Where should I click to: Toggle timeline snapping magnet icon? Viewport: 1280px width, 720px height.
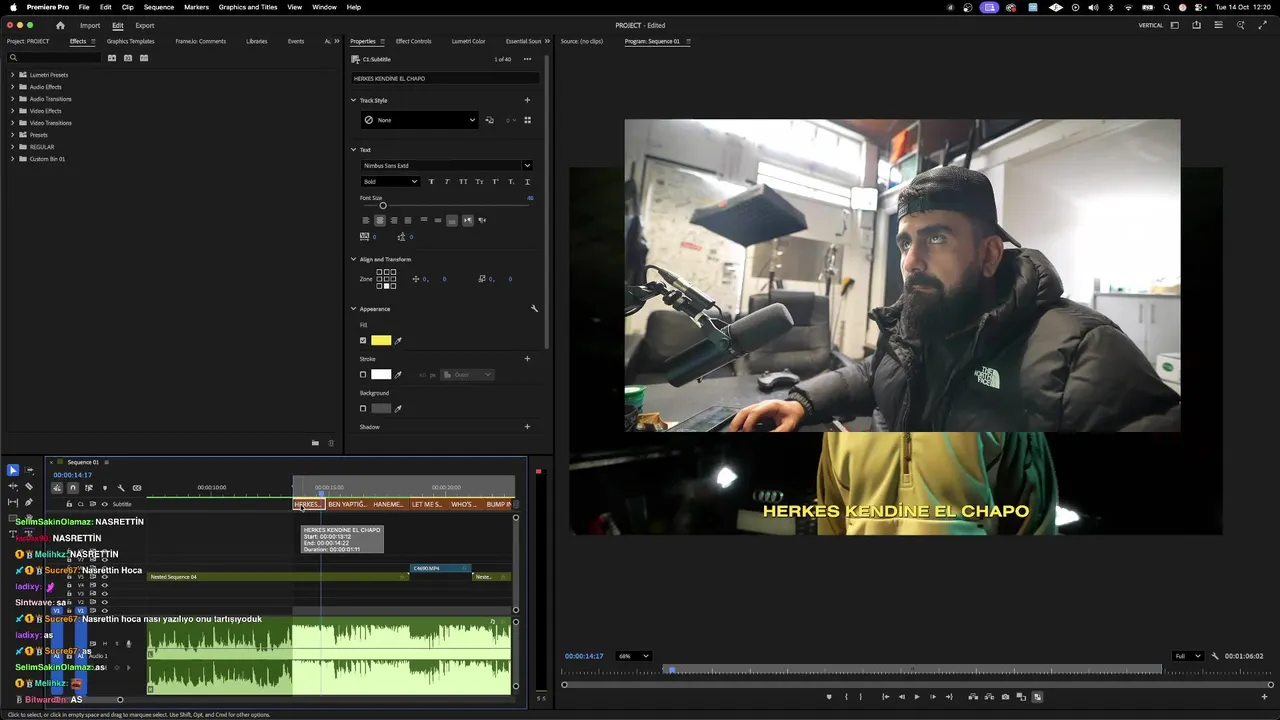click(x=72, y=488)
